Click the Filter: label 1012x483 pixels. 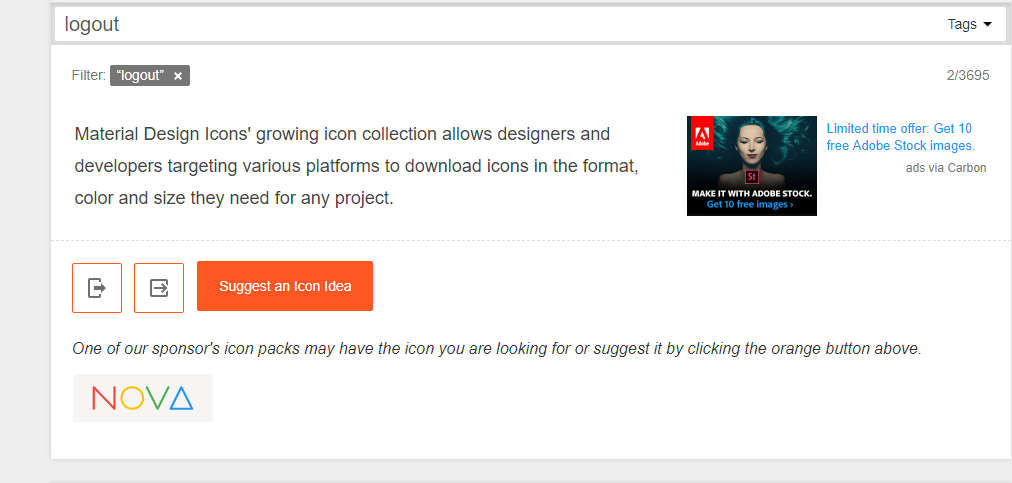tap(89, 76)
